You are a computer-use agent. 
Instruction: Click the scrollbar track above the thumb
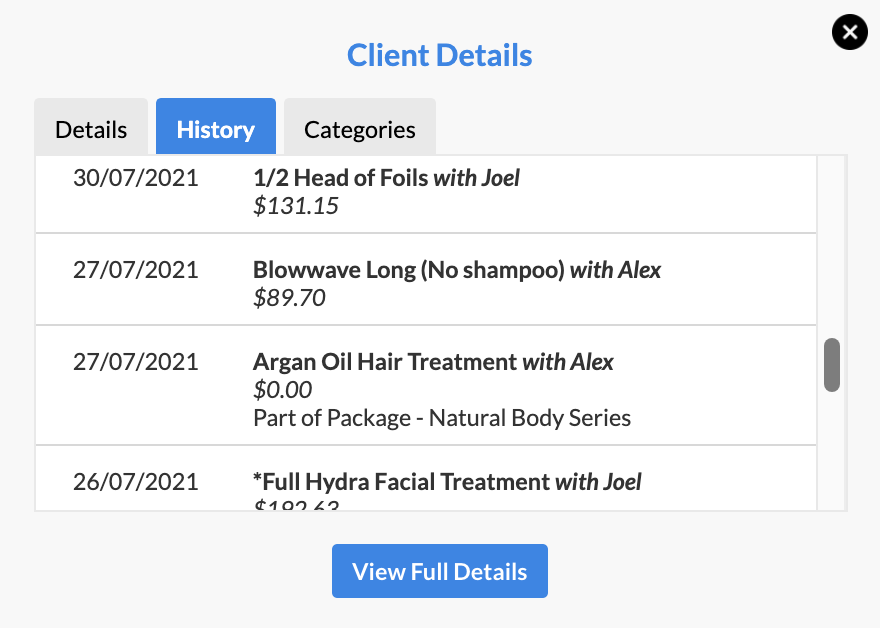(x=832, y=247)
